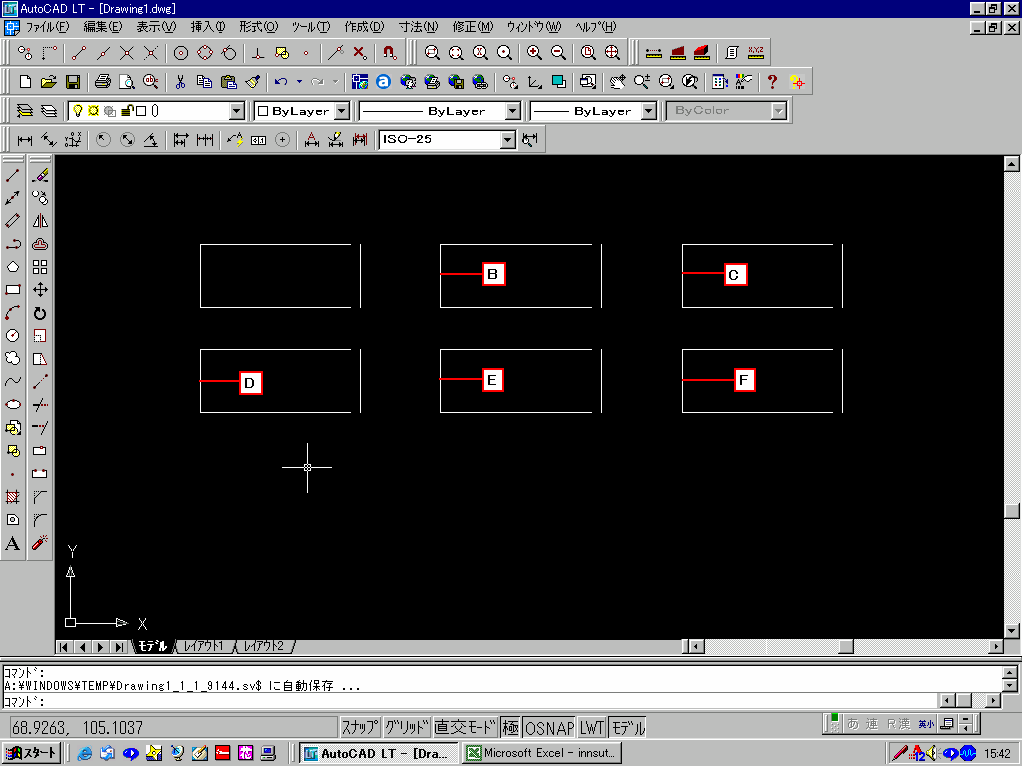Select the Polygon draw tool
Image resolution: width=1023 pixels, height=767 pixels.
click(x=12, y=267)
